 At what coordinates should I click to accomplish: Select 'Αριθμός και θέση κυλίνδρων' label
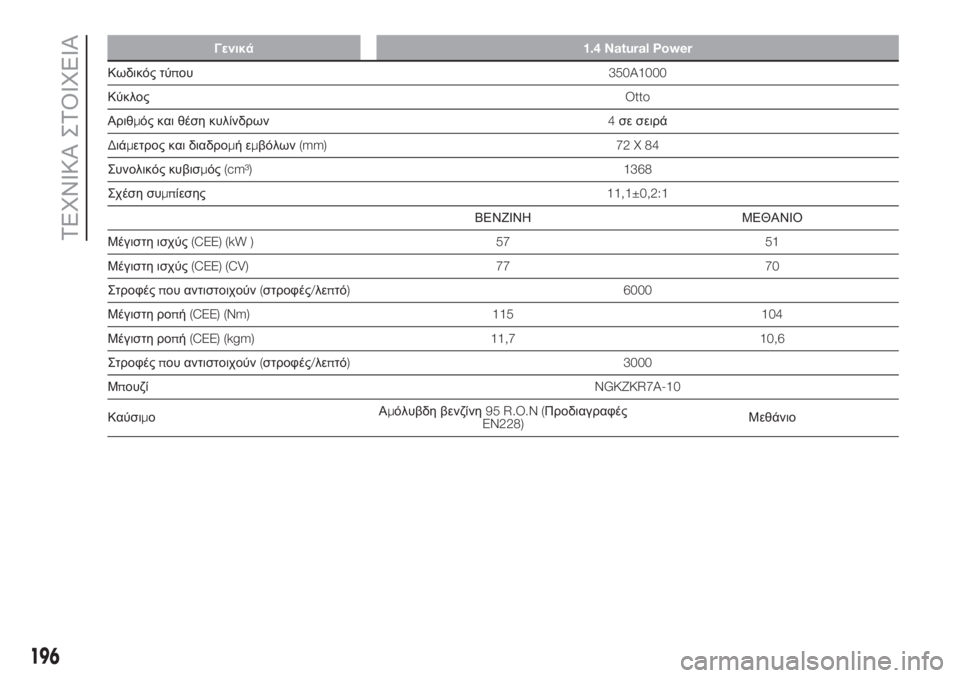[x=189, y=121]
